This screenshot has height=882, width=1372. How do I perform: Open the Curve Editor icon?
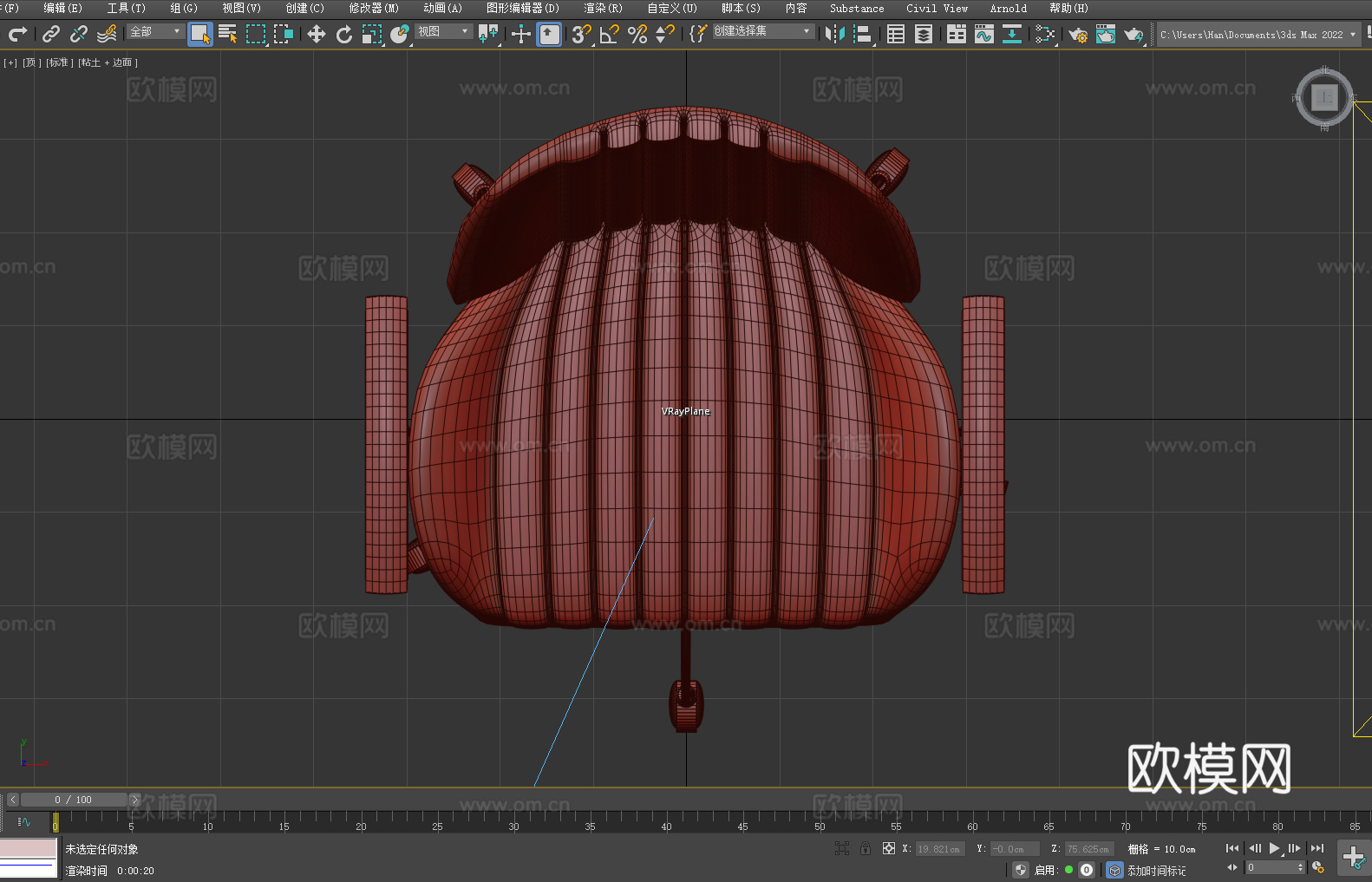[984, 34]
